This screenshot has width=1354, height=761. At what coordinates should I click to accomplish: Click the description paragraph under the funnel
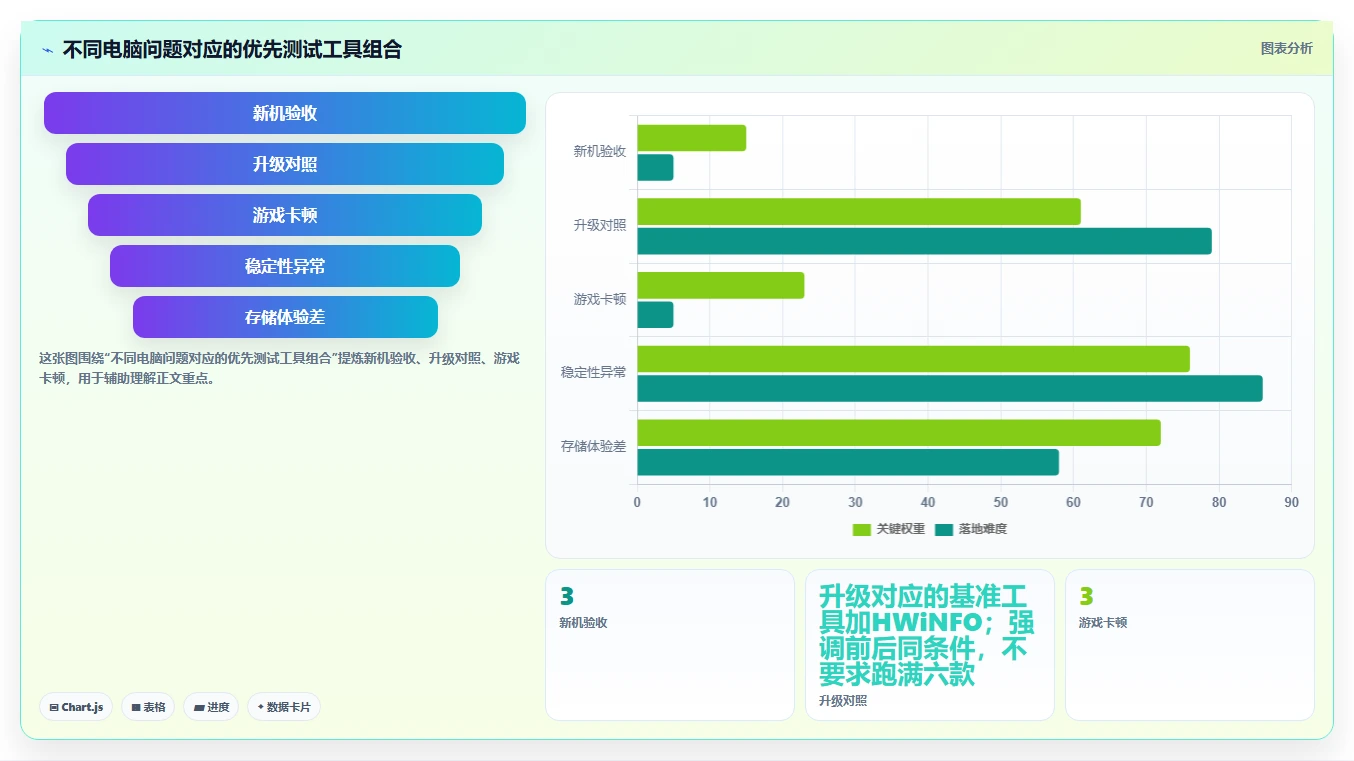click(279, 369)
